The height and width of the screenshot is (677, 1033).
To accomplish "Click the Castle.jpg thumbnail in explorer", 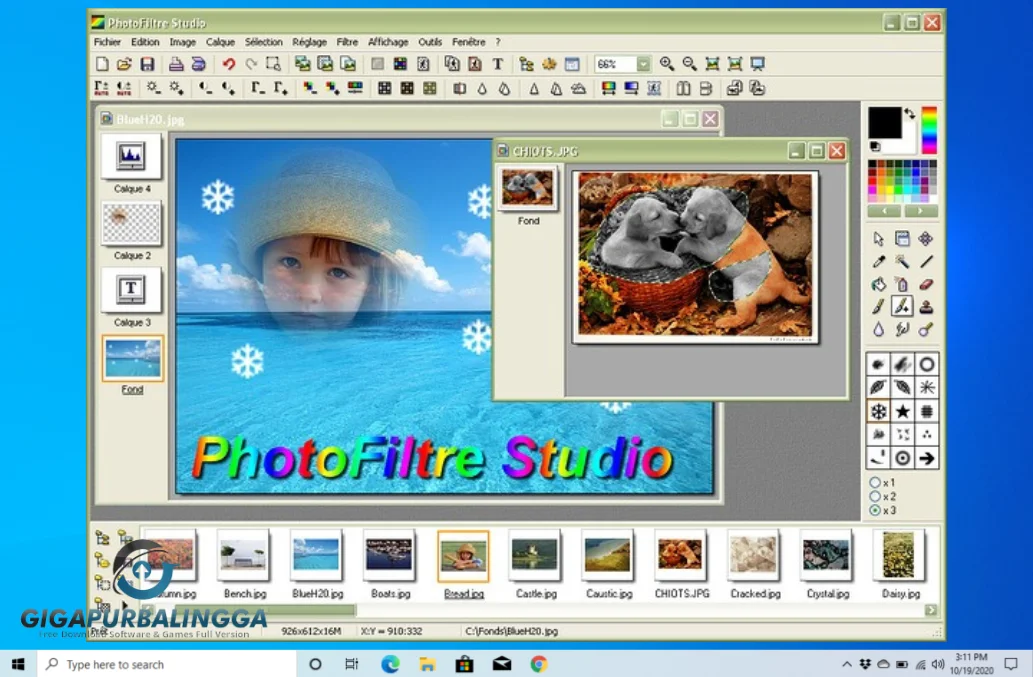I will coord(535,556).
